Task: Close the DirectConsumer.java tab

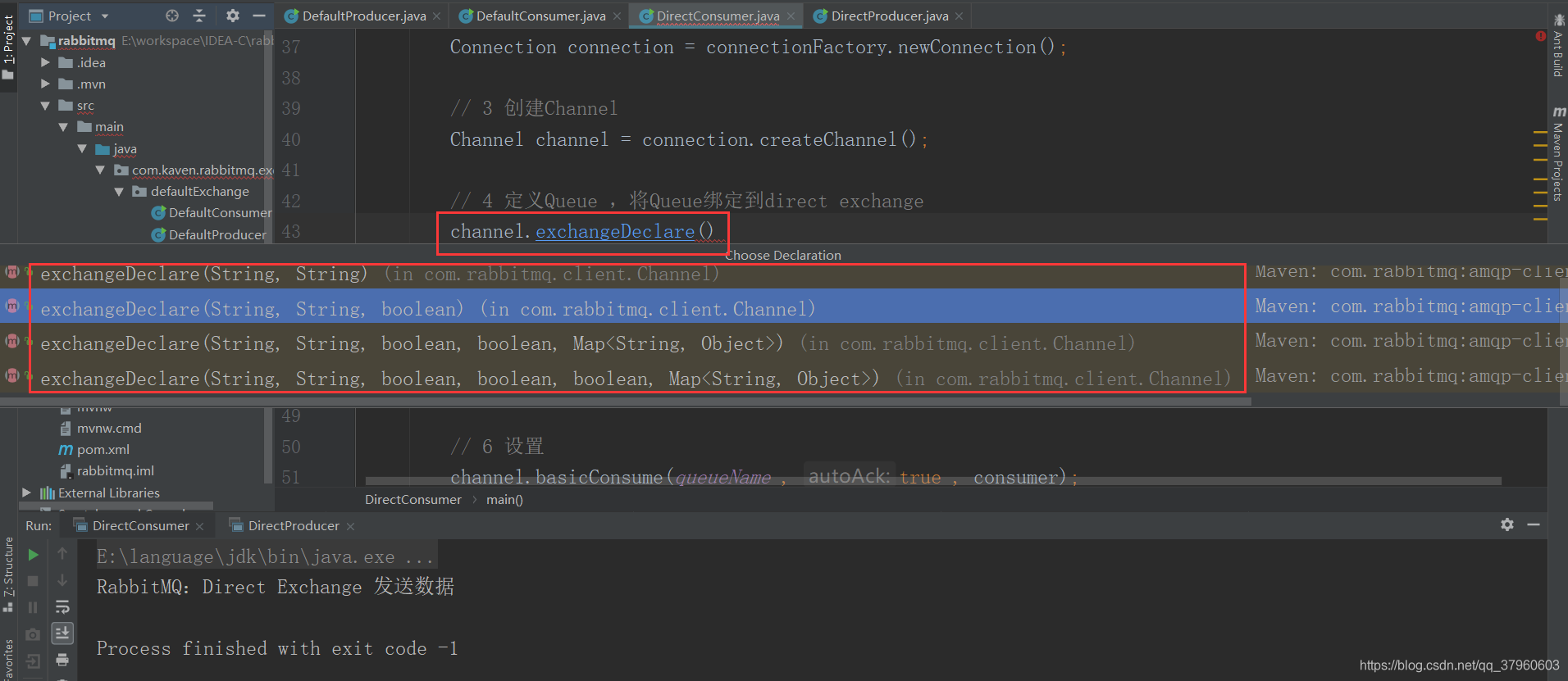Action: 791,16
